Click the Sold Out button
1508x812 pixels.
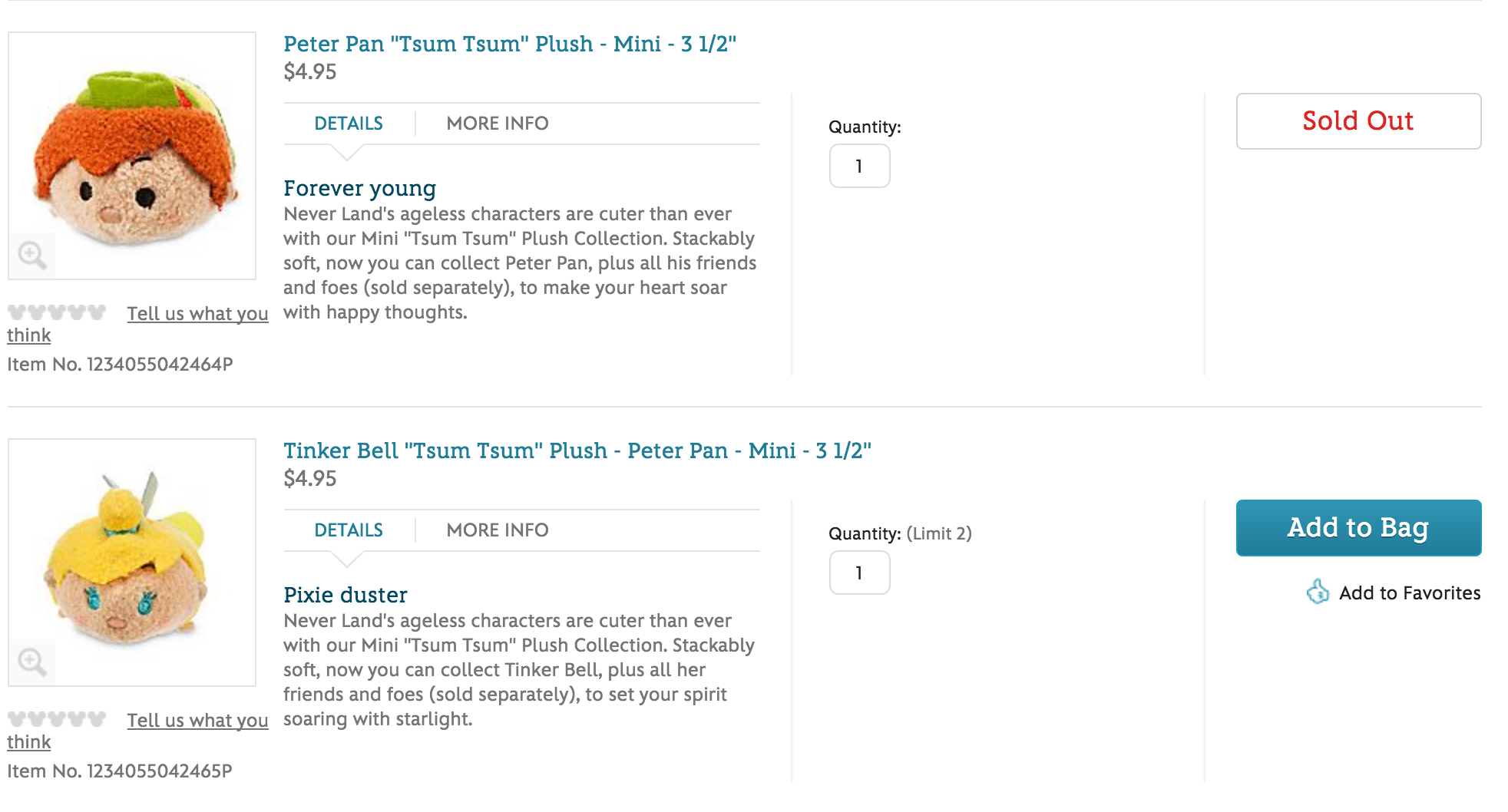coord(1358,121)
